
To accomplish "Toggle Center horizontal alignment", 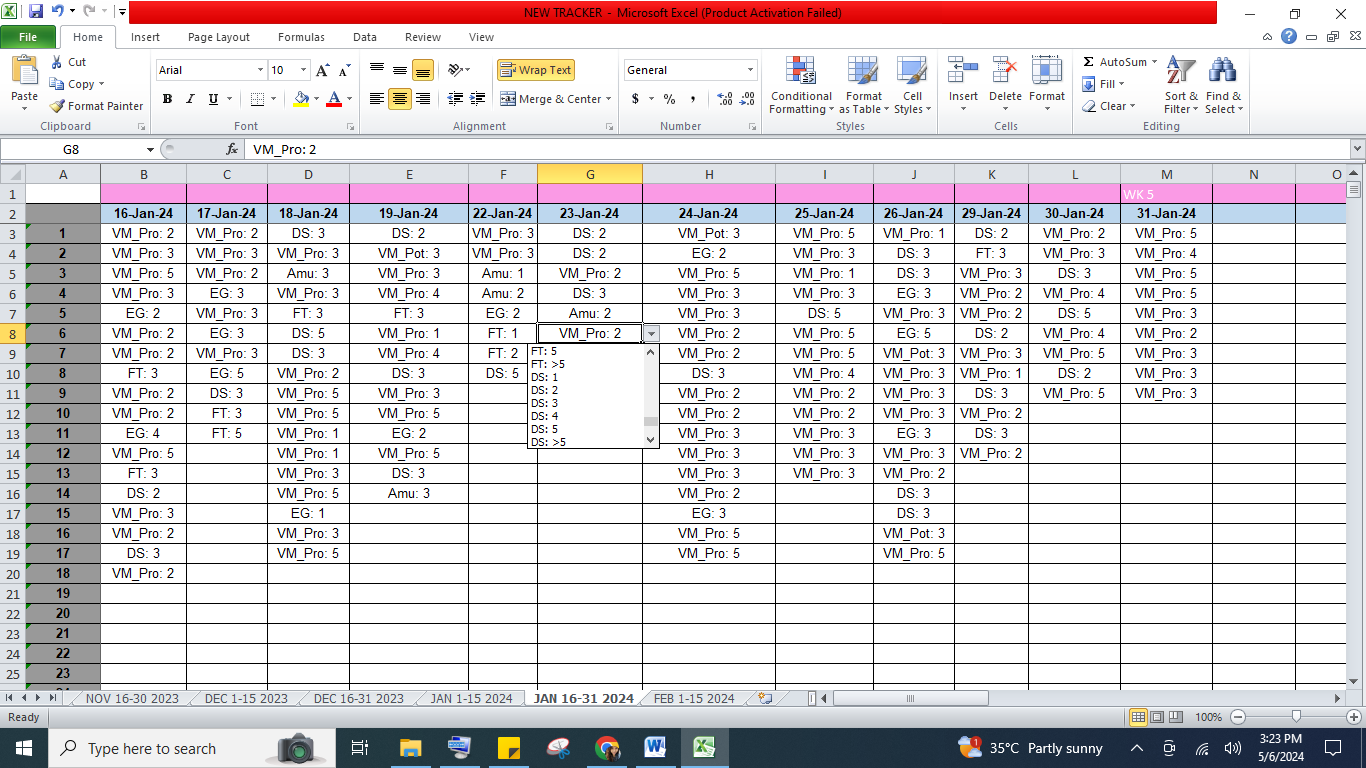I will 400,99.
